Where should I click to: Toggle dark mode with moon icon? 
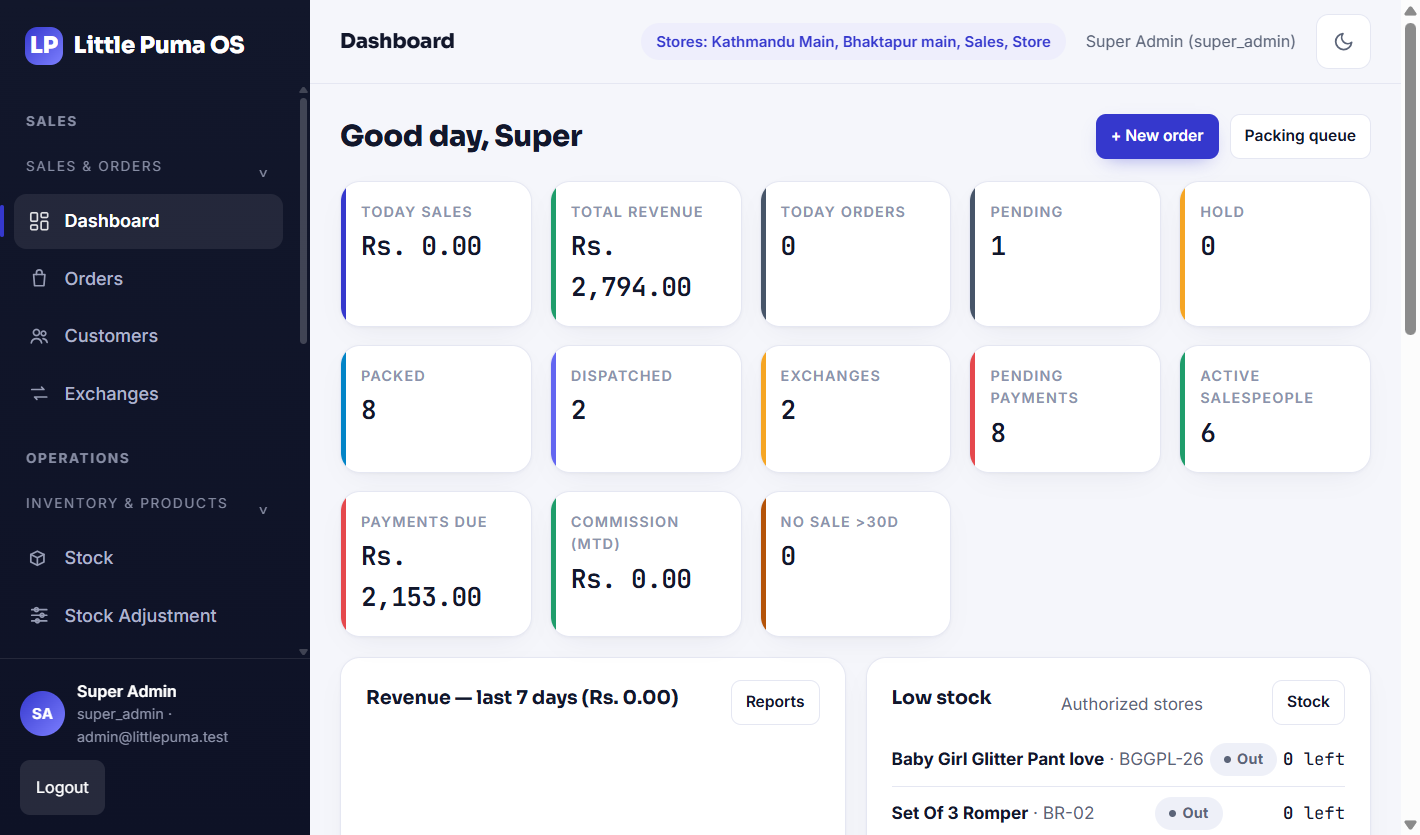(1343, 41)
